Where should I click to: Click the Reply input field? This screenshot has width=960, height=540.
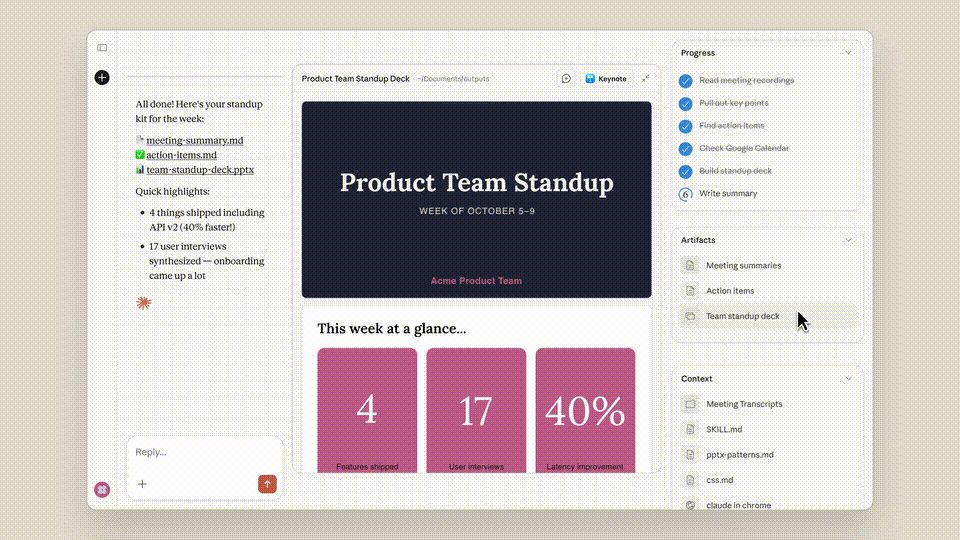click(204, 452)
